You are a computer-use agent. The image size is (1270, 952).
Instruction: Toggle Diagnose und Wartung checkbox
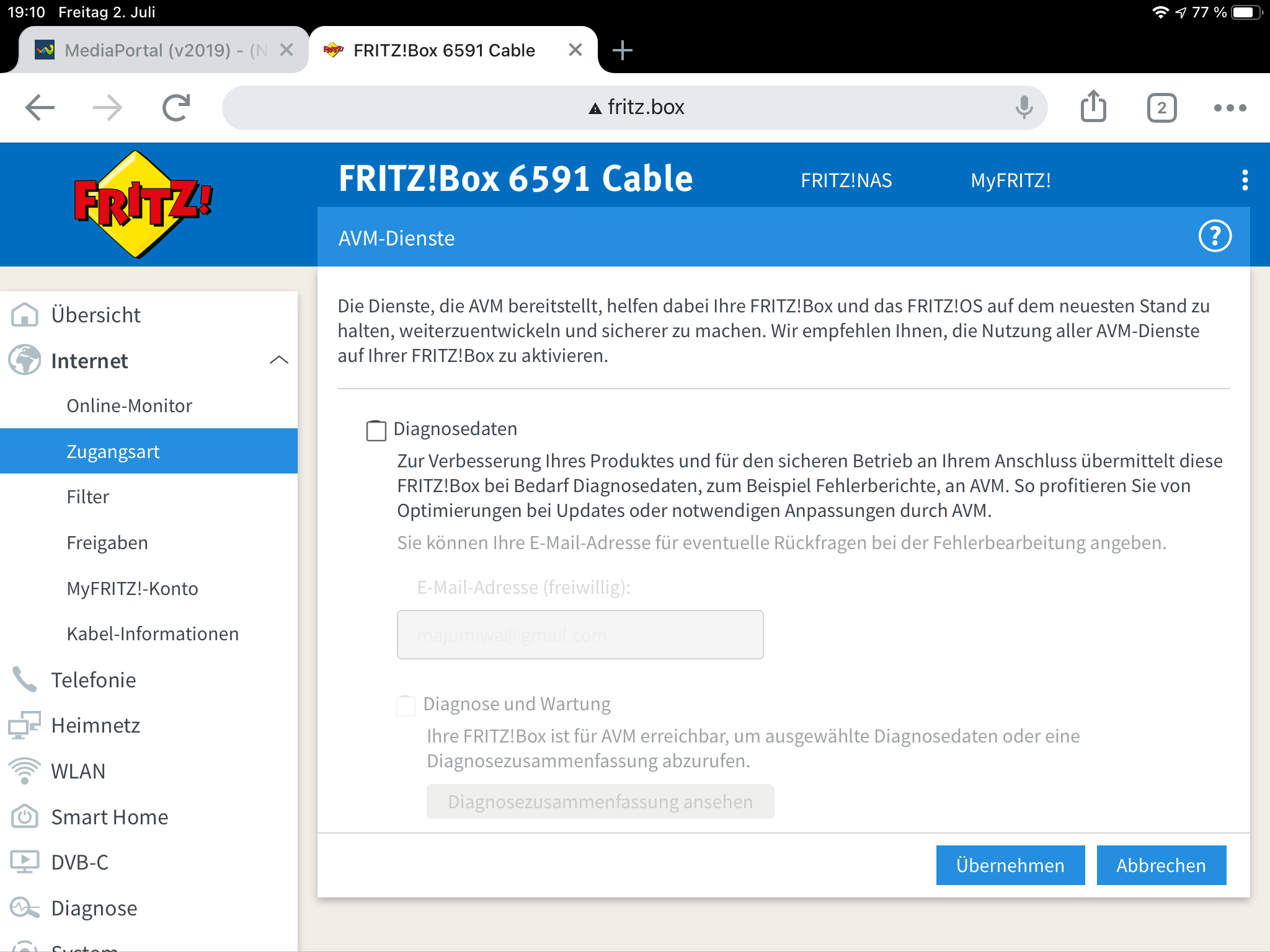[x=406, y=705]
